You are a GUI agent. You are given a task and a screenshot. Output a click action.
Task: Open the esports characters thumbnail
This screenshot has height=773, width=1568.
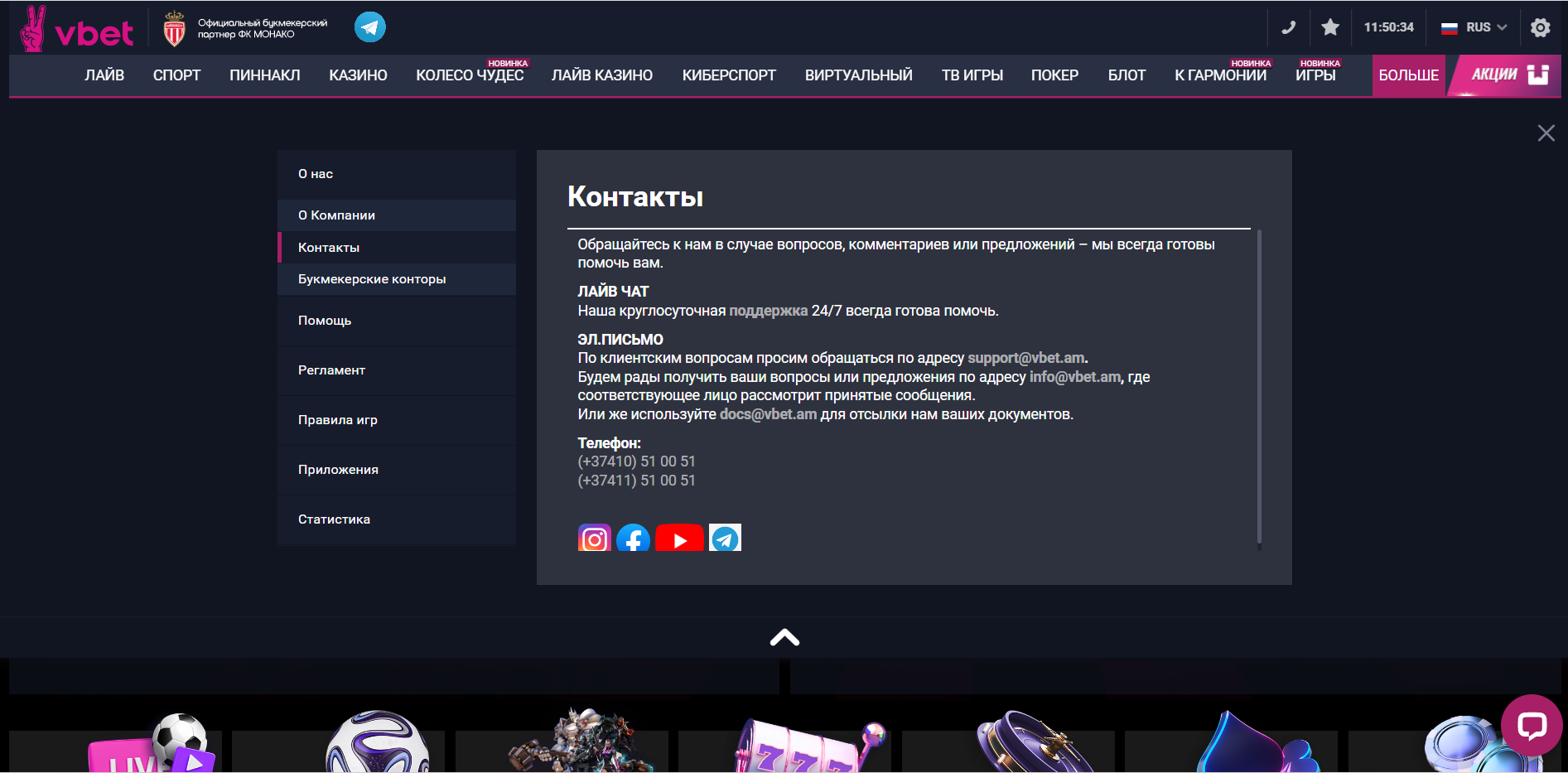click(x=573, y=740)
